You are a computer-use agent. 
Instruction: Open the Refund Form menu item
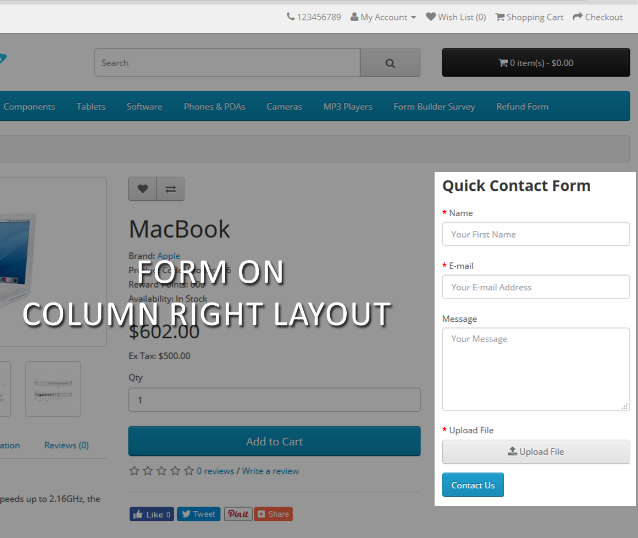[522, 107]
